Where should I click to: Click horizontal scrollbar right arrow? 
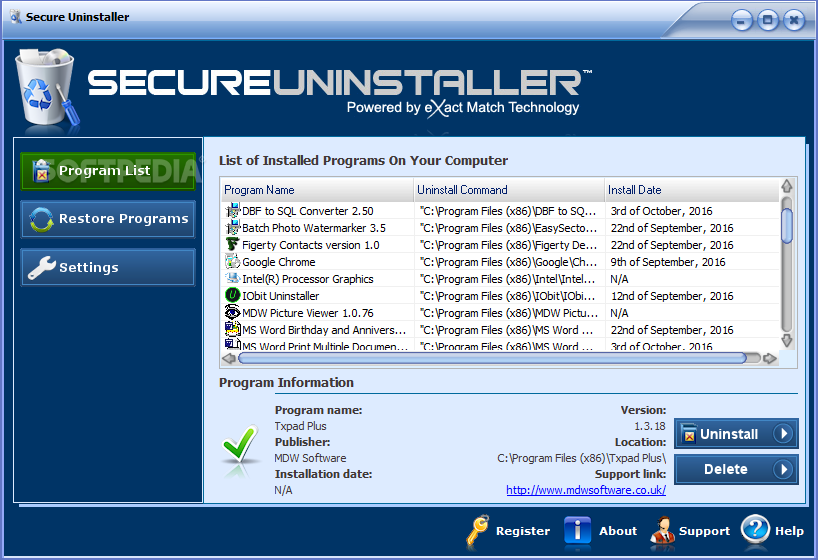click(x=769, y=358)
